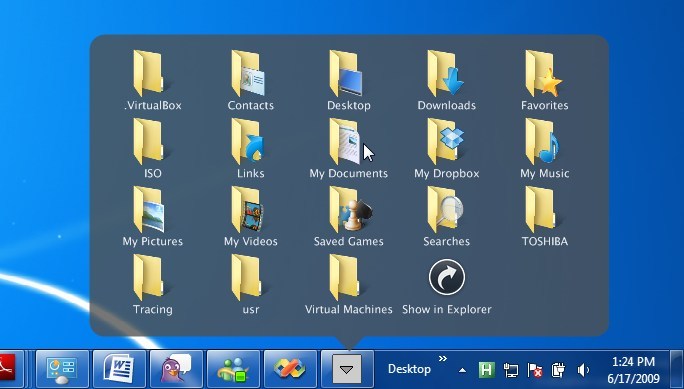Image resolution: width=684 pixels, height=389 pixels.
Task: Open the My Music folder
Action: (544, 147)
